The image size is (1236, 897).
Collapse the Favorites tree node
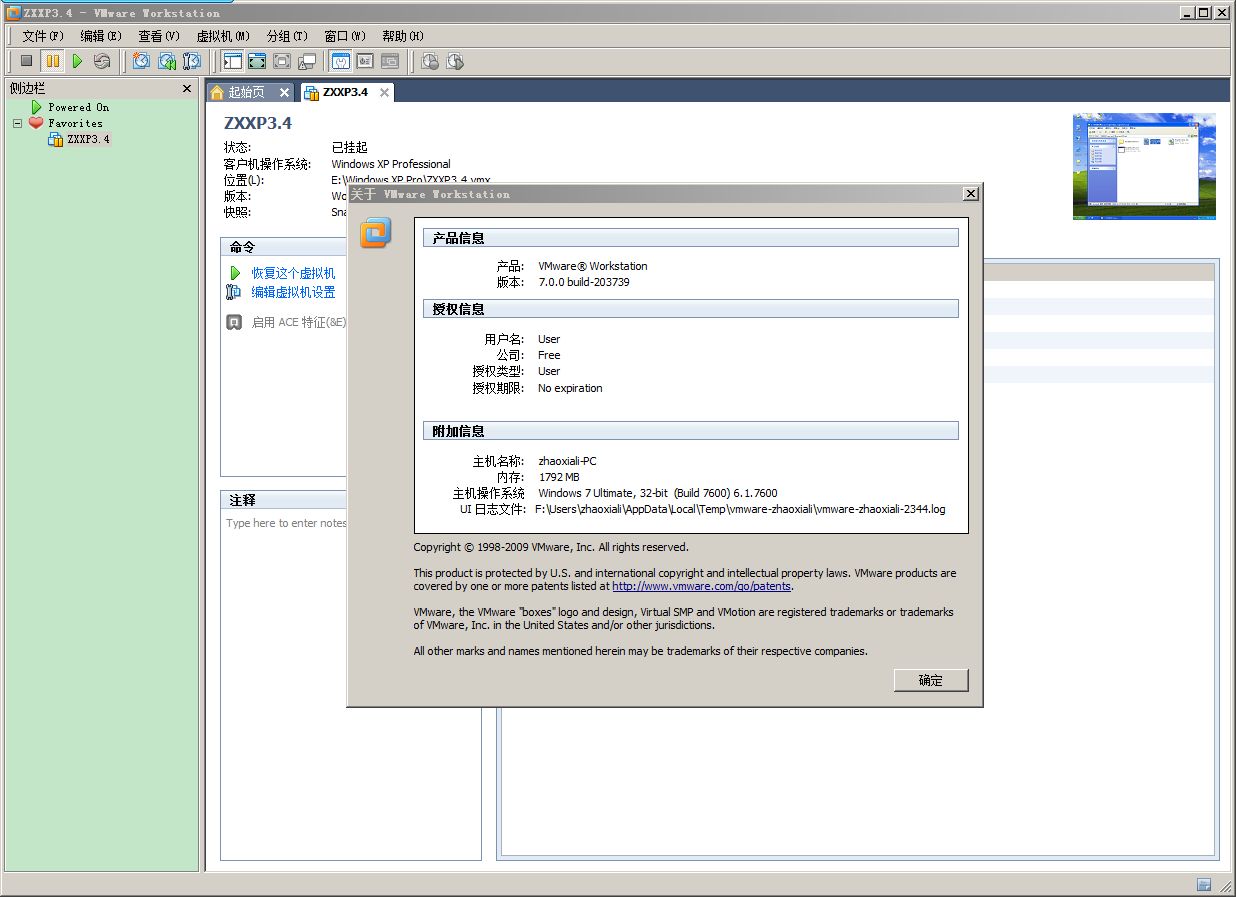17,123
